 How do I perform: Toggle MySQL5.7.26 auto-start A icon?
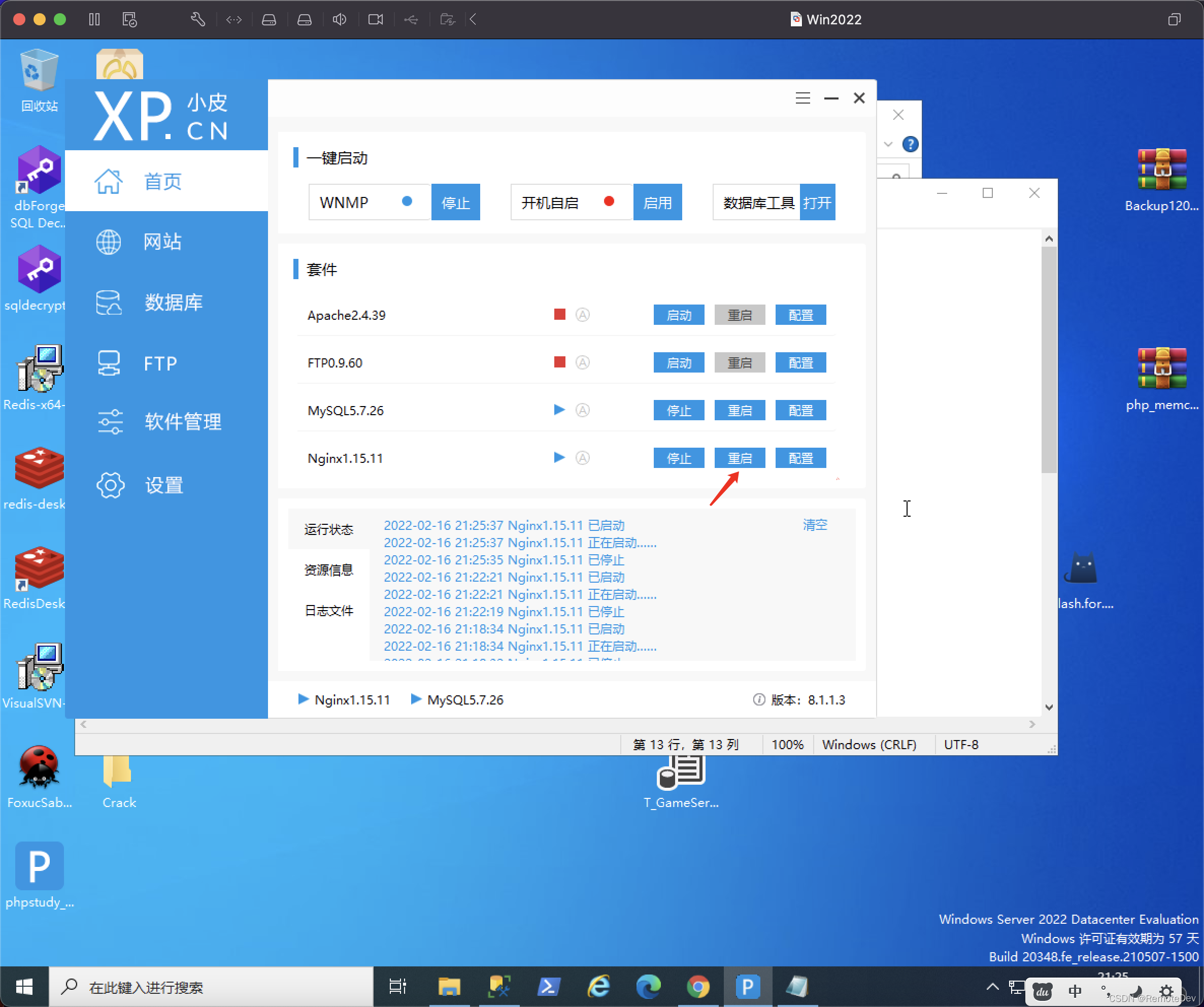pyautogui.click(x=583, y=410)
